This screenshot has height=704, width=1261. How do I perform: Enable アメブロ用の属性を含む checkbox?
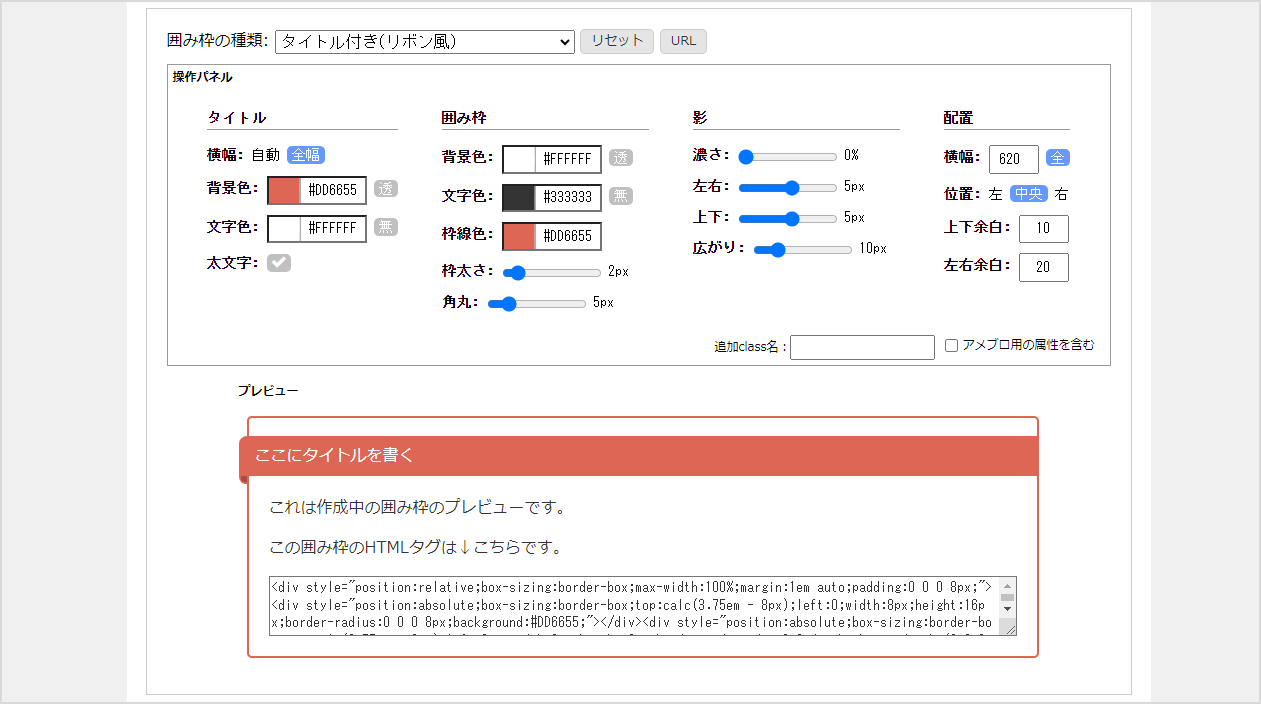[x=952, y=346]
